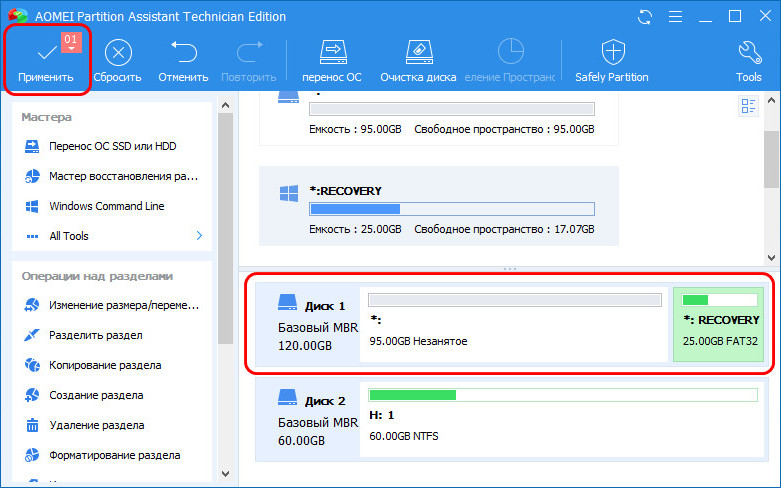
Task: Click the format partition sidebar icon
Action: tap(32, 455)
